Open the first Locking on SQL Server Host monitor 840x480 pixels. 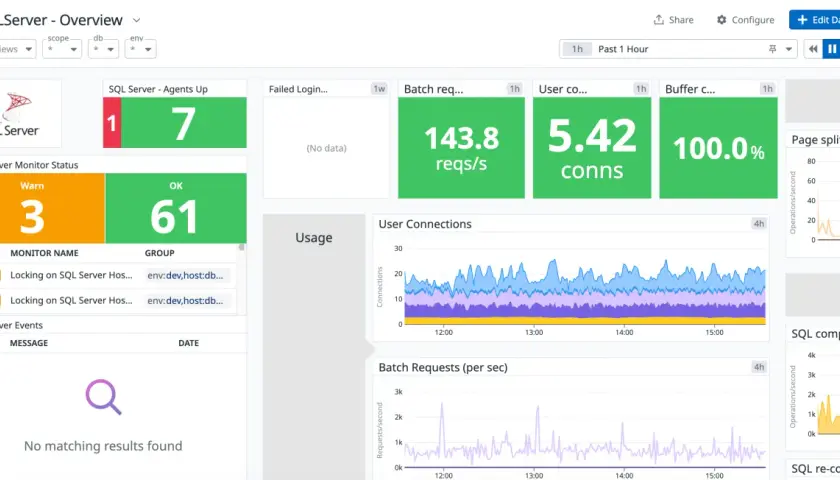pos(71,275)
